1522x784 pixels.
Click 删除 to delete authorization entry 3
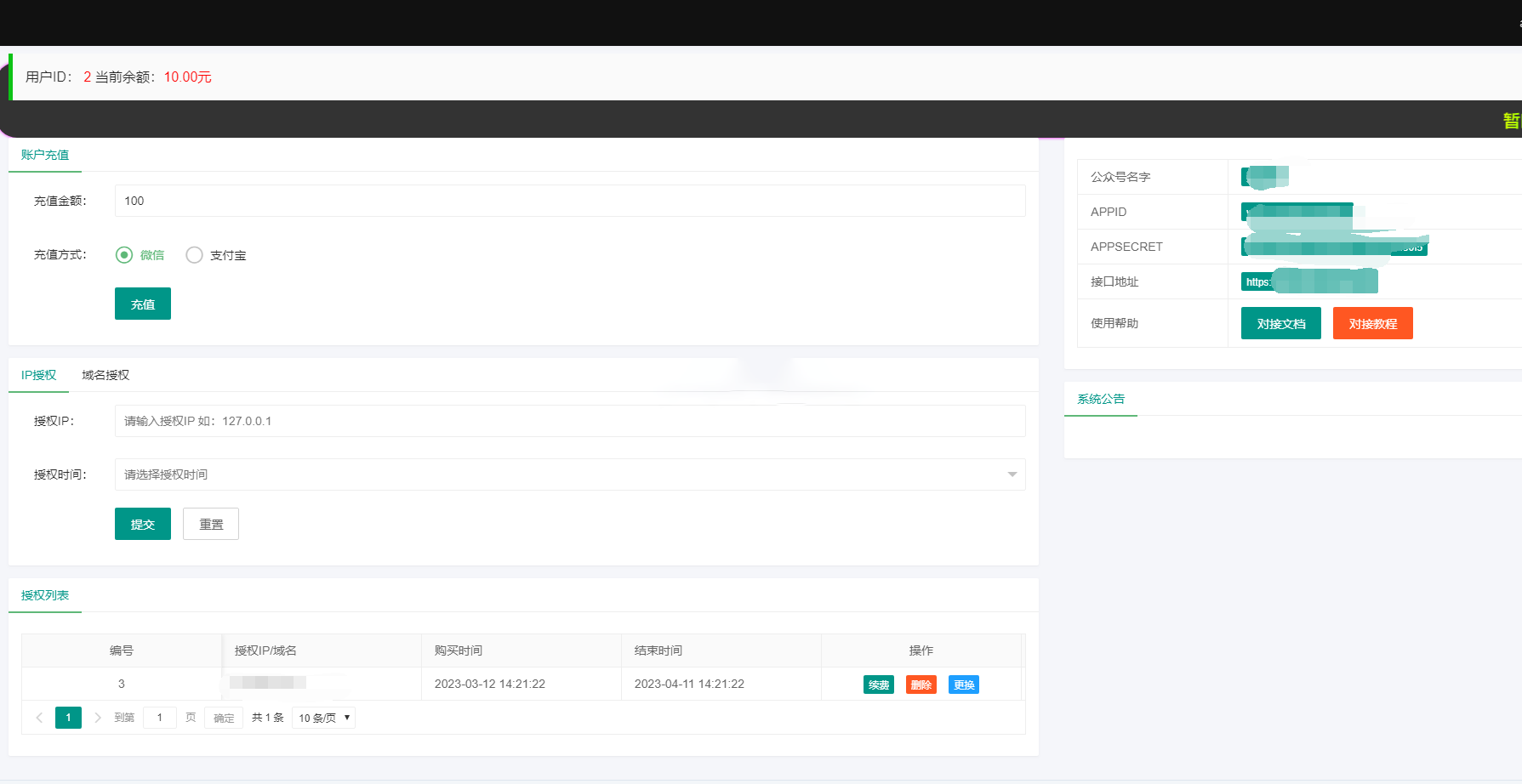[921, 684]
